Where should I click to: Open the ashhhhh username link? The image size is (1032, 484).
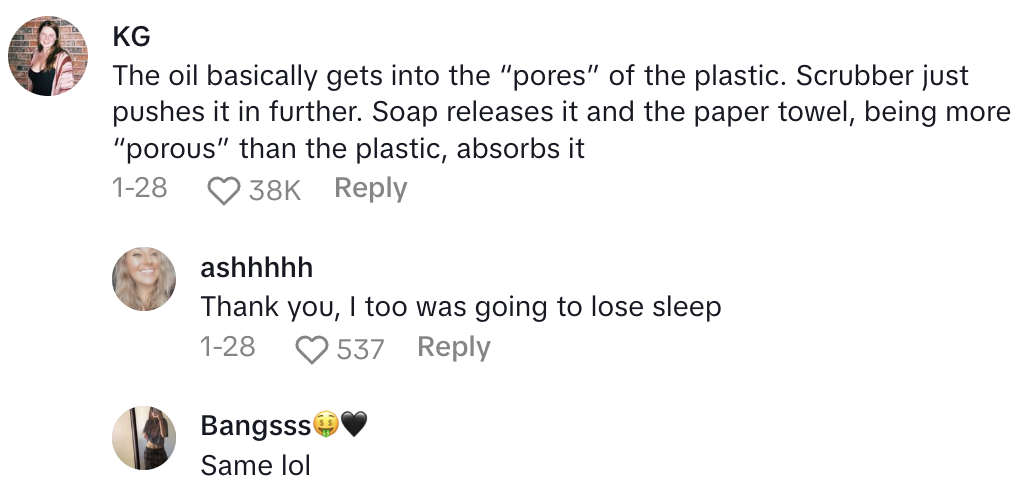[257, 267]
